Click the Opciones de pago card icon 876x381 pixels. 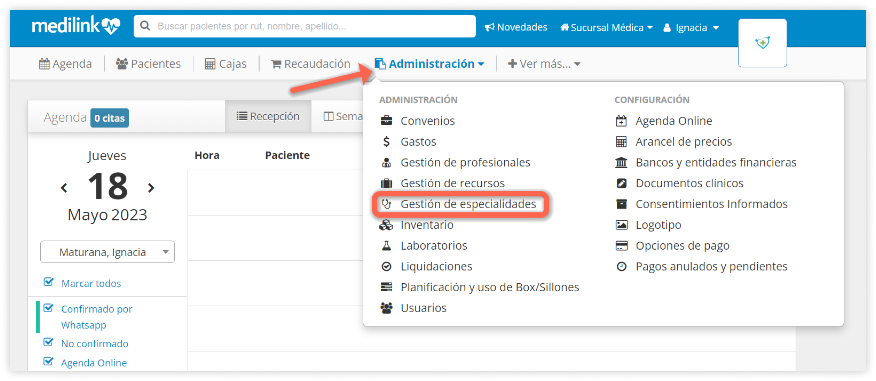click(x=621, y=246)
